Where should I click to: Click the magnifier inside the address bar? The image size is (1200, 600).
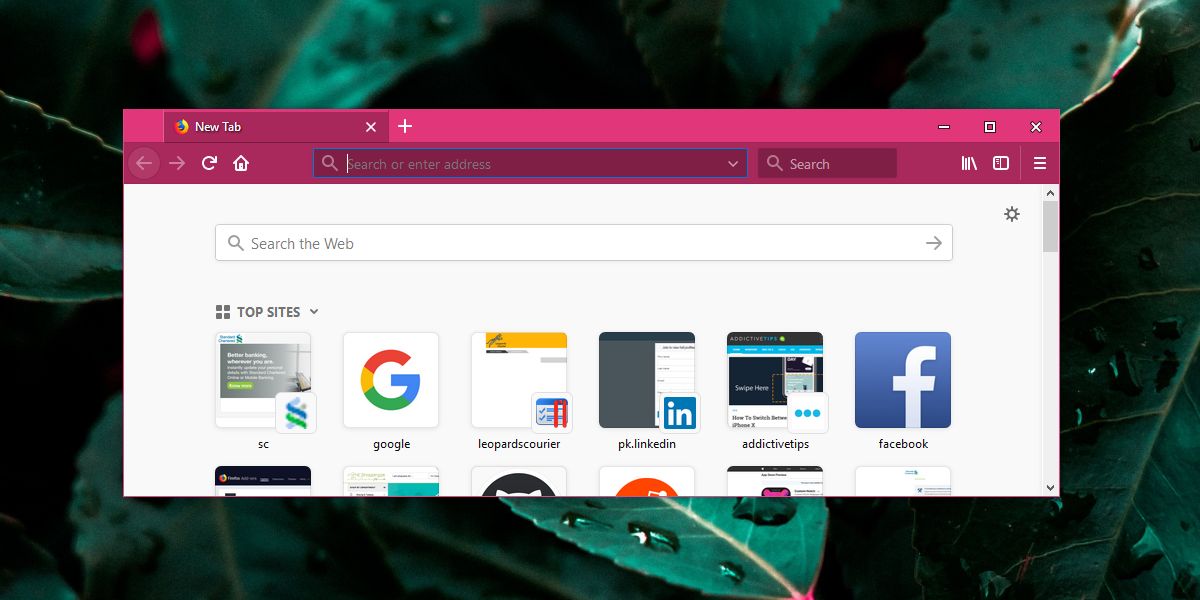click(330, 163)
